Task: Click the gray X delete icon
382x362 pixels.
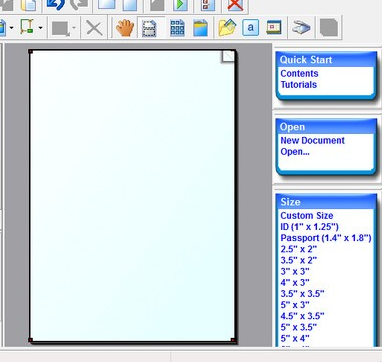Action: point(94,28)
